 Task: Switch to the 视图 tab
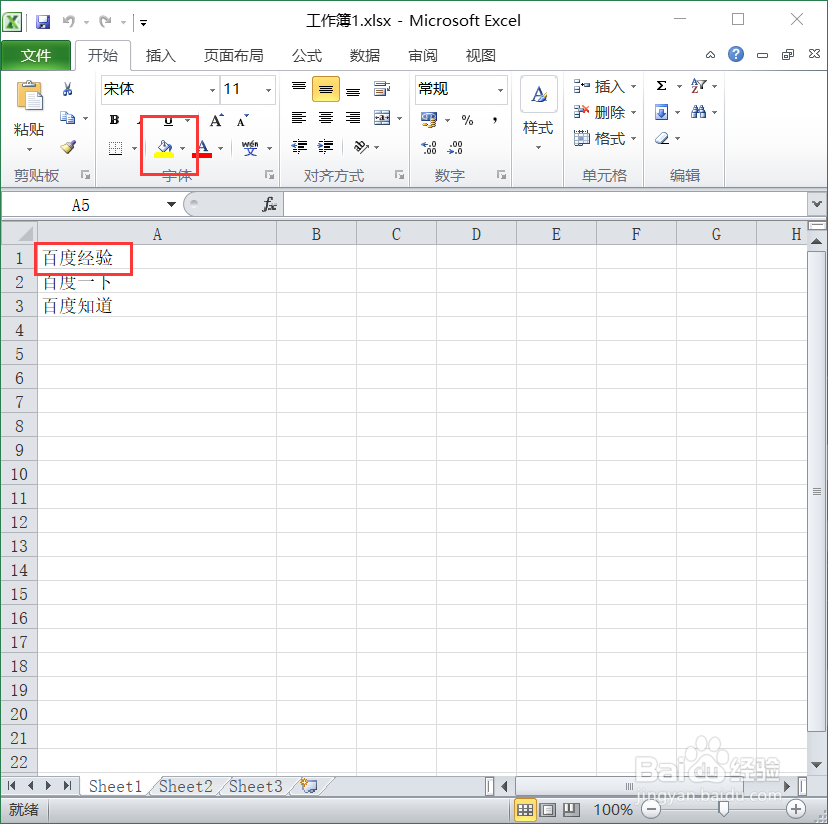481,55
